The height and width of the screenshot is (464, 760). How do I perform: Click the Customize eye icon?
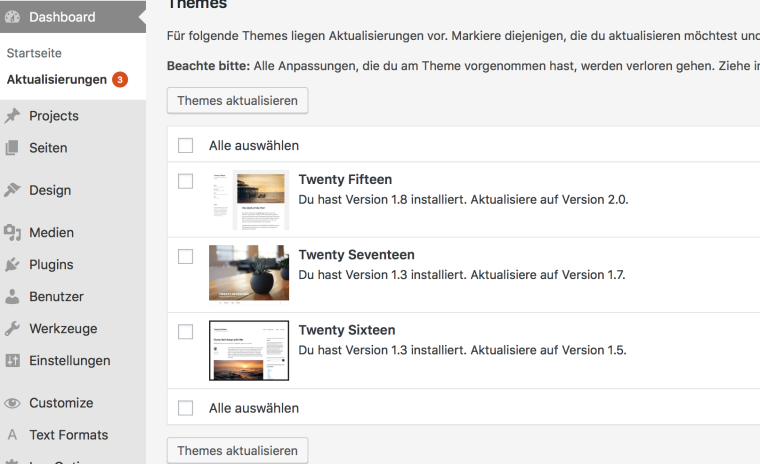click(13, 403)
